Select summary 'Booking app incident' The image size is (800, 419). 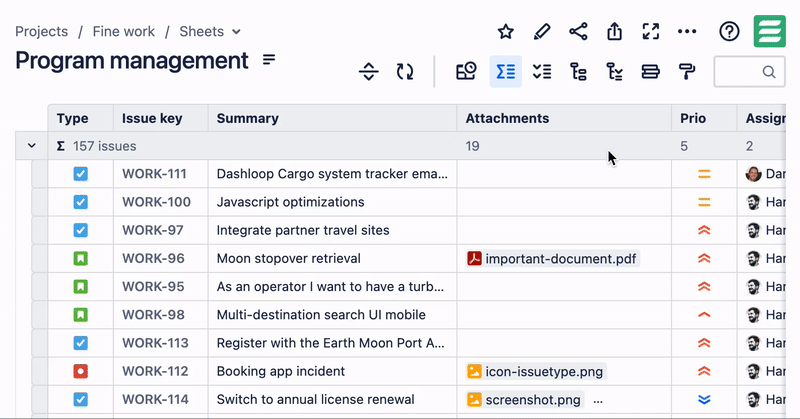281,371
